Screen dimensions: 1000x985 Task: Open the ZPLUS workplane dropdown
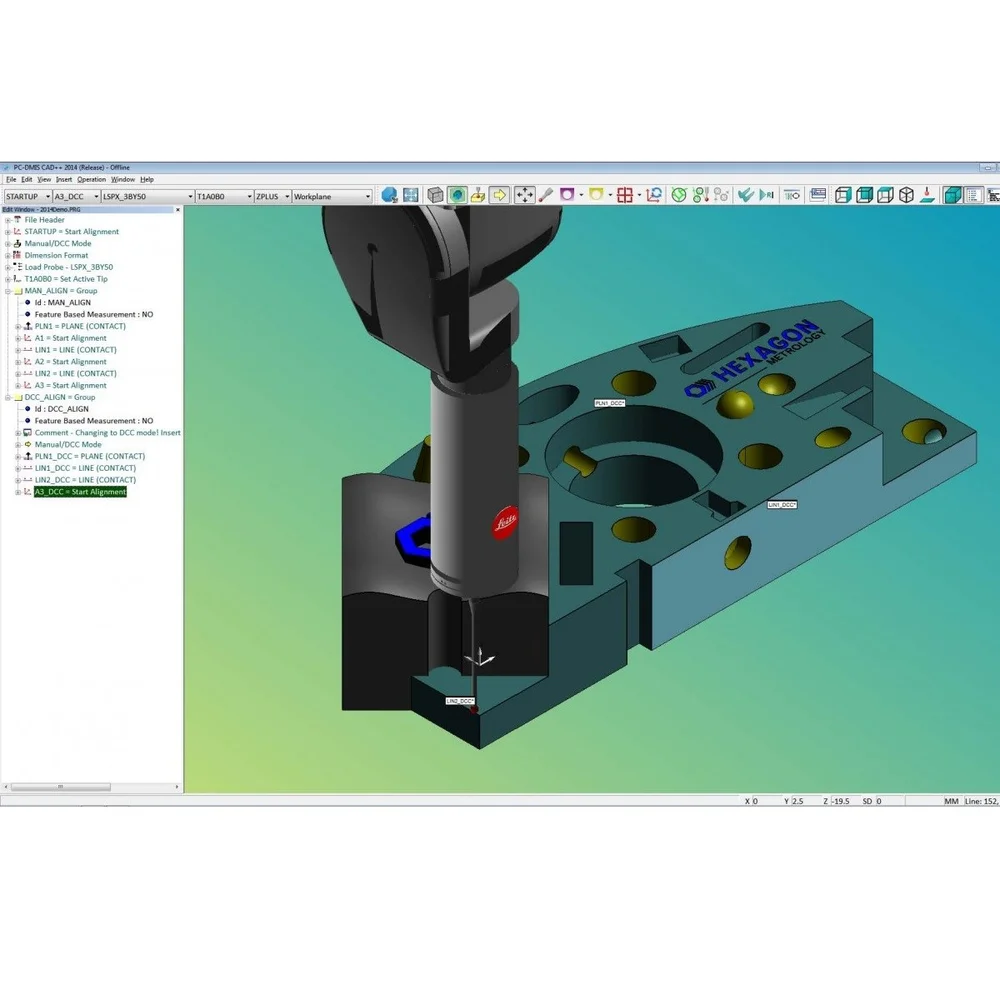tap(287, 196)
